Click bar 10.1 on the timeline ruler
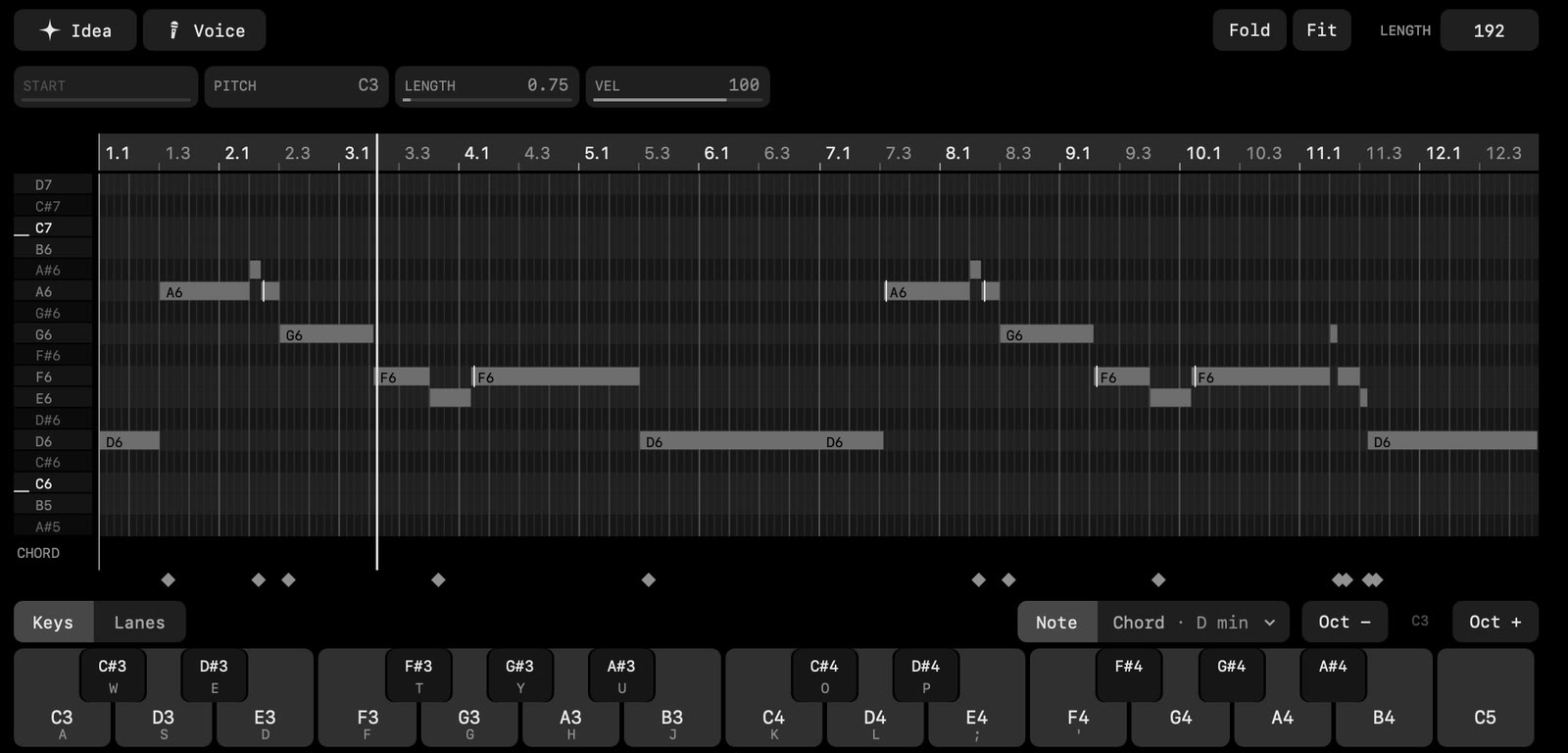Screen dimensions: 1568x753 point(1203,153)
